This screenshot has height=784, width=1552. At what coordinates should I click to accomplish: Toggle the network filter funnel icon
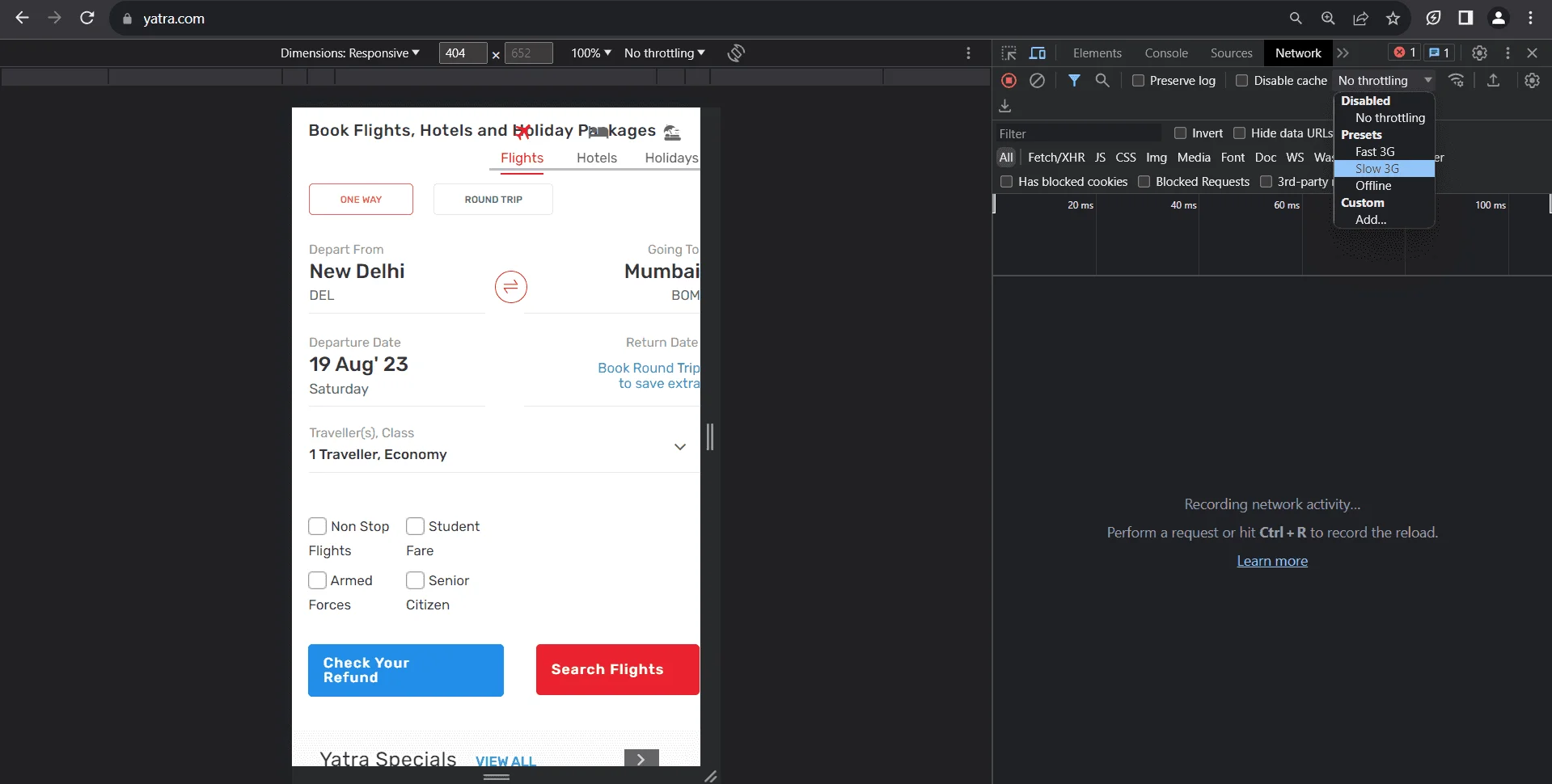1074,81
